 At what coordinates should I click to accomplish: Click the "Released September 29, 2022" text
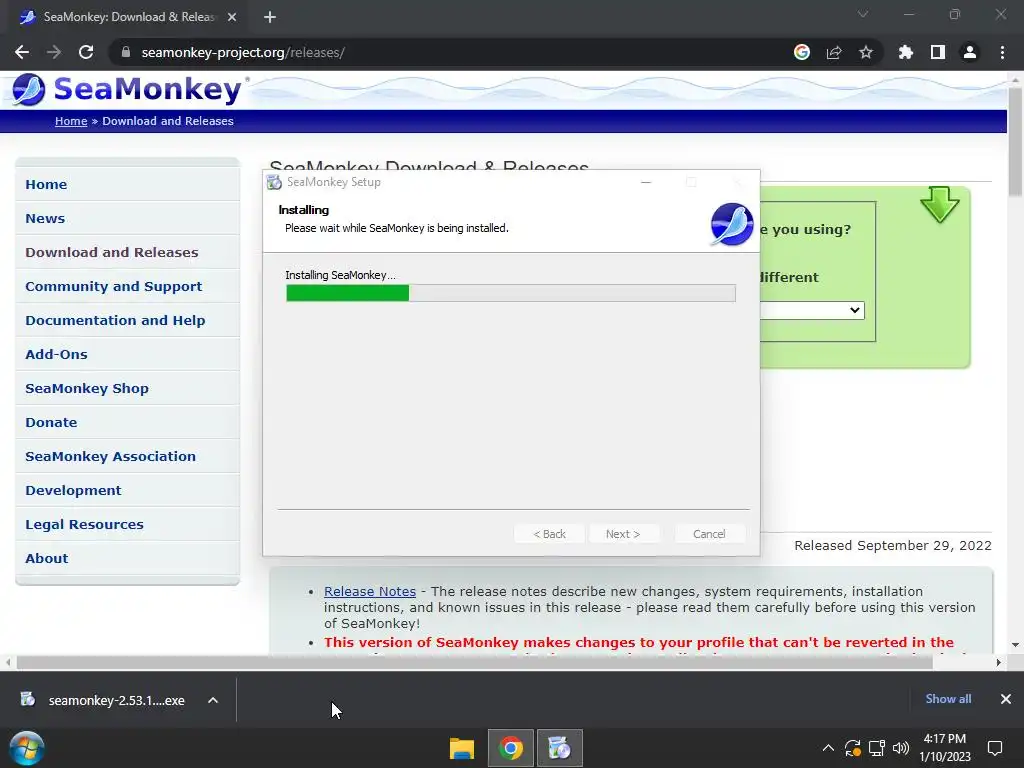[x=893, y=545]
